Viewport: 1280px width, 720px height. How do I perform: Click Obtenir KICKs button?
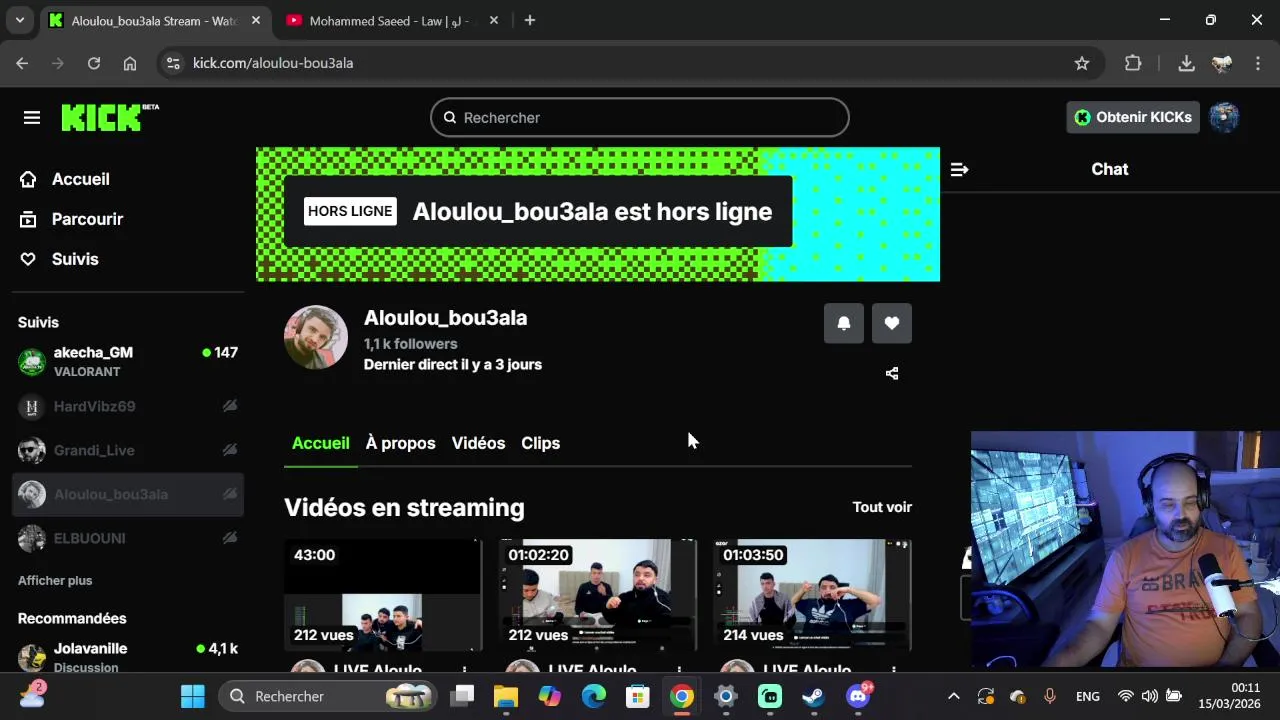(x=1133, y=117)
